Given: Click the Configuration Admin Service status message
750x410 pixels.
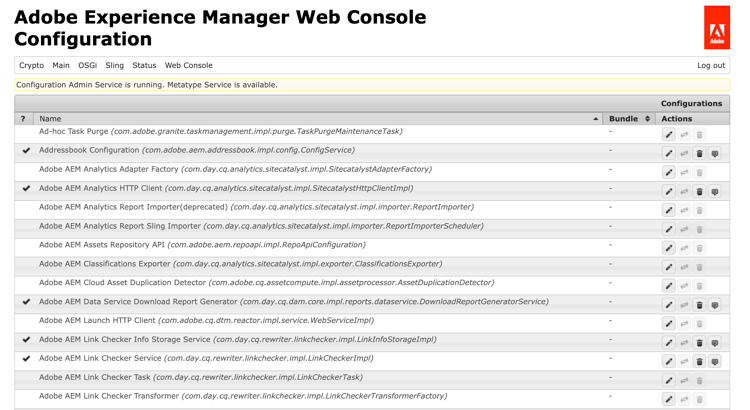Looking at the screenshot, I should pyautogui.click(x=147, y=85).
